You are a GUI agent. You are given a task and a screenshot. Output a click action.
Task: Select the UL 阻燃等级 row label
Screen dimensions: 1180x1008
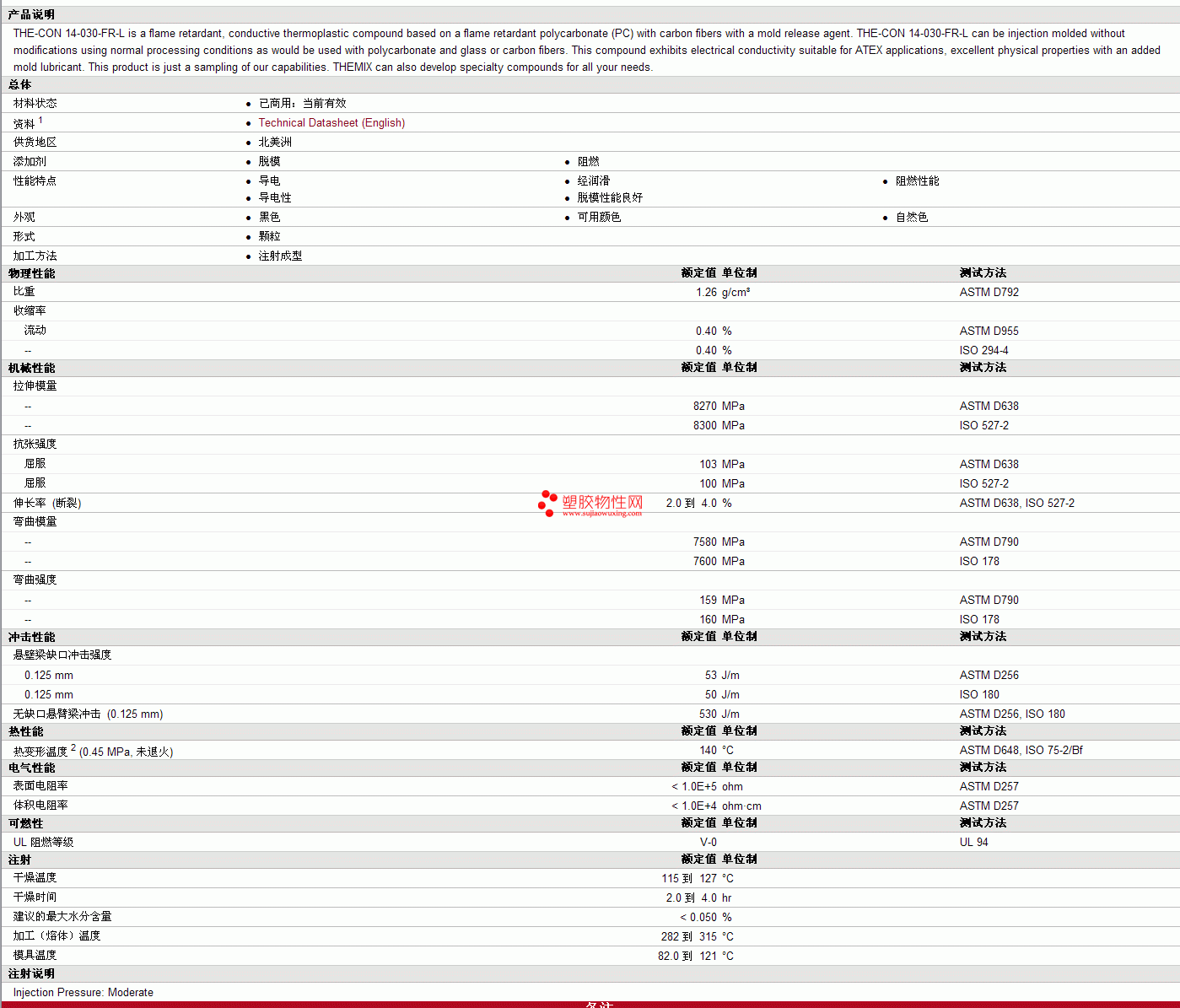44,842
